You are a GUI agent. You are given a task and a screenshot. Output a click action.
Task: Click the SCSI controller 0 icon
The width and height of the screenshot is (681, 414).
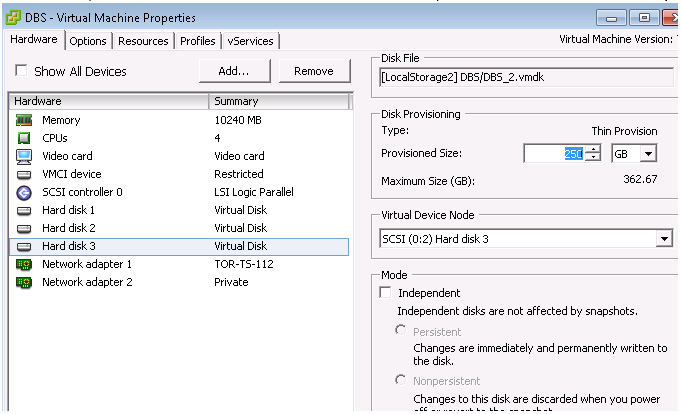tap(24, 192)
